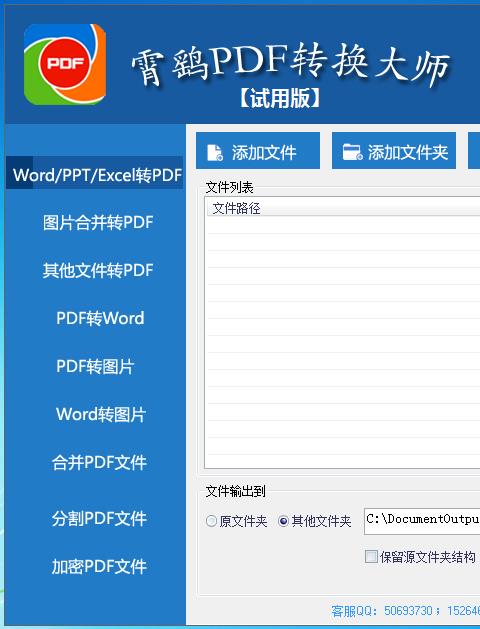Click the 文件路径 column header

(343, 208)
